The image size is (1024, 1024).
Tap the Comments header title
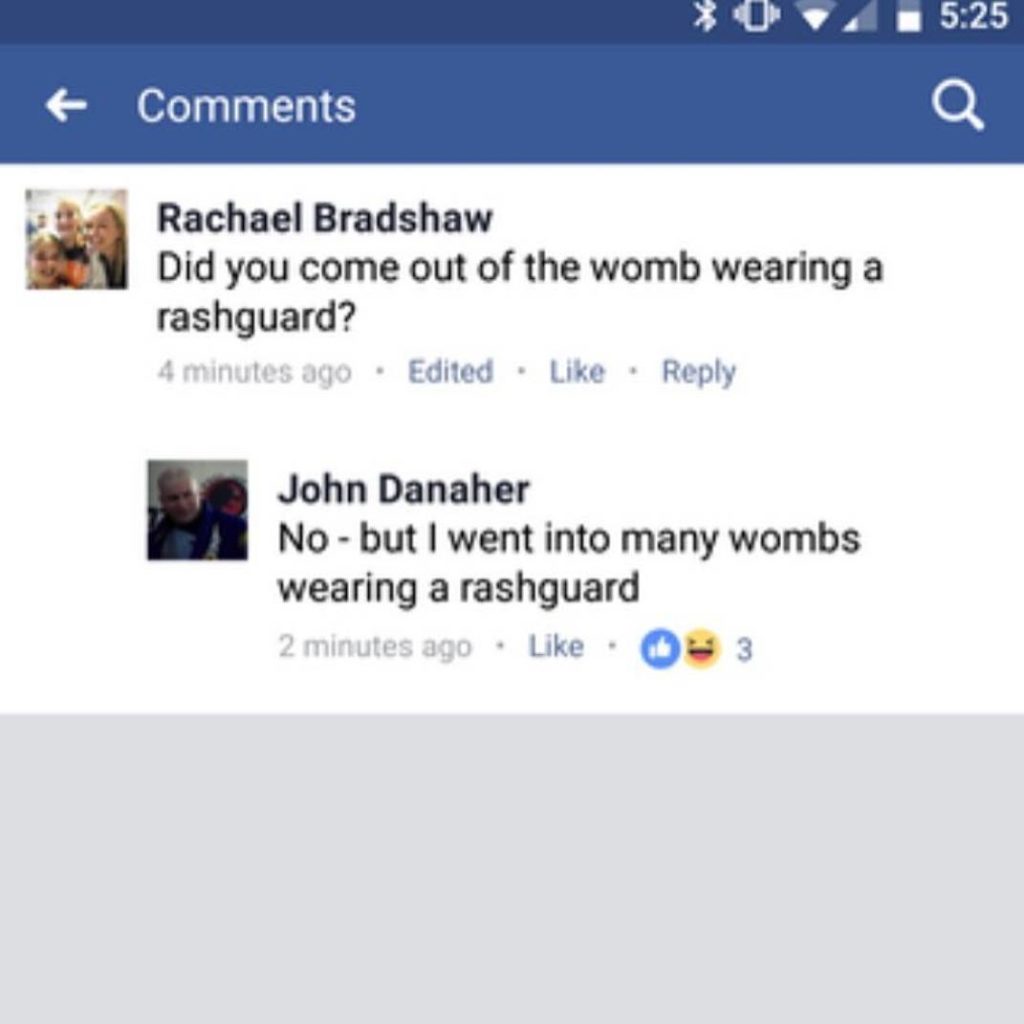pyautogui.click(x=246, y=106)
